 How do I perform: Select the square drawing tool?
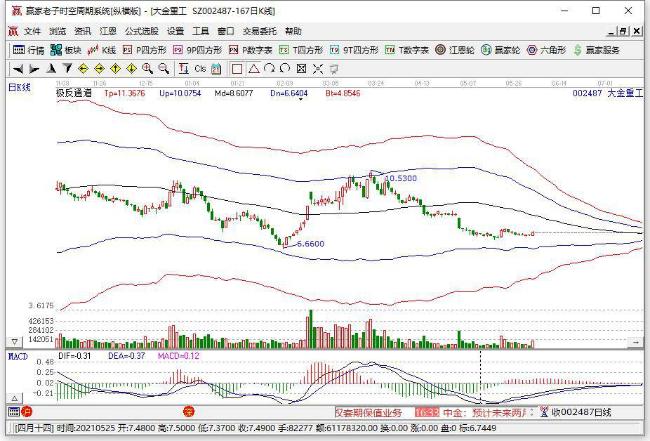coord(237,69)
